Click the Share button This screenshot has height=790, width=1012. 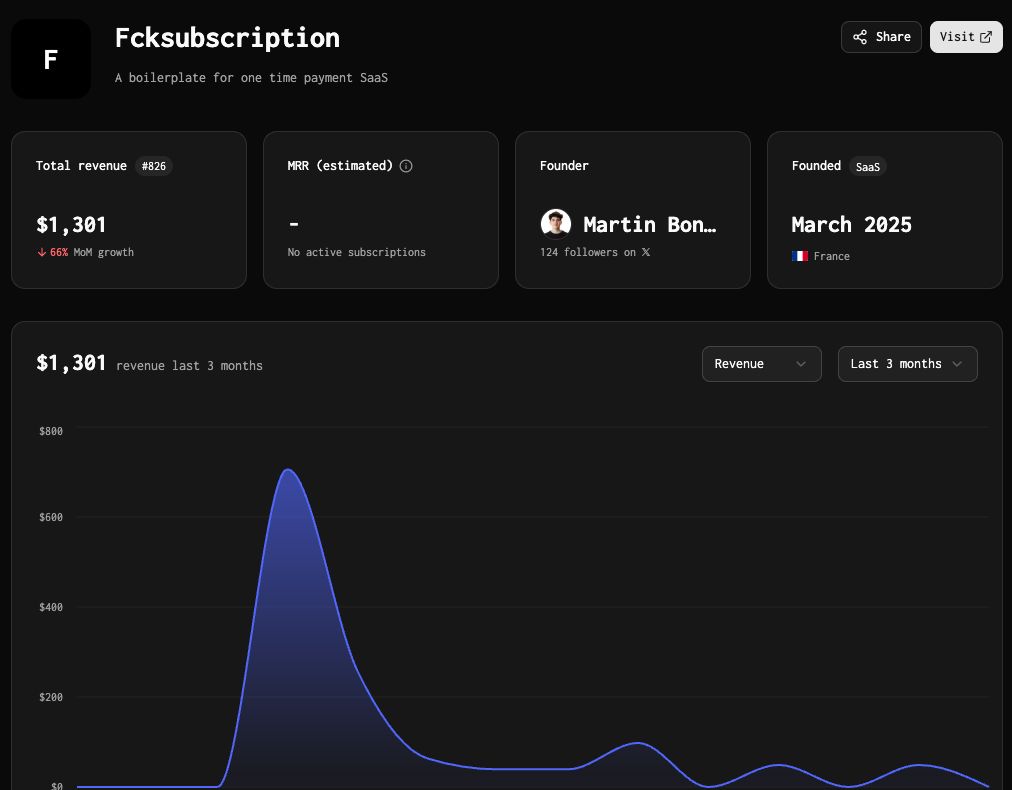(x=881, y=37)
